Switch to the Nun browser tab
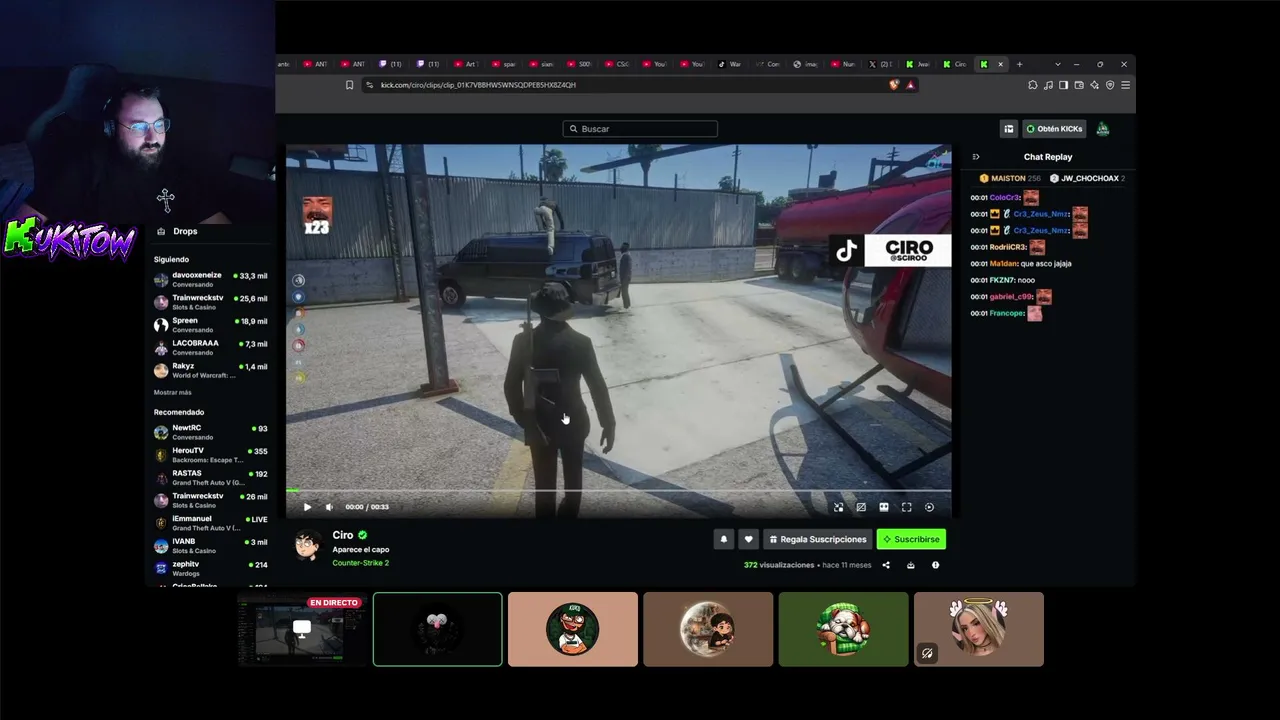This screenshot has width=1280, height=720. coord(843,64)
